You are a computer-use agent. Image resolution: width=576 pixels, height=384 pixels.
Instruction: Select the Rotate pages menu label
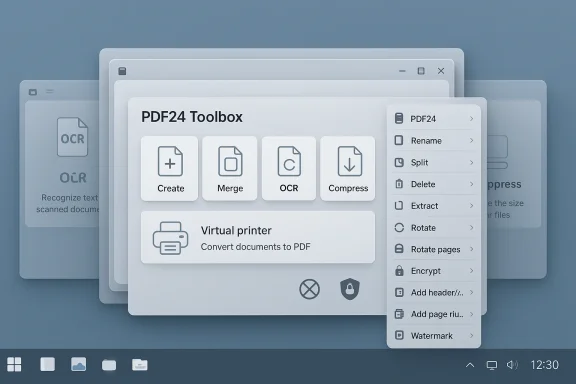[x=435, y=250]
